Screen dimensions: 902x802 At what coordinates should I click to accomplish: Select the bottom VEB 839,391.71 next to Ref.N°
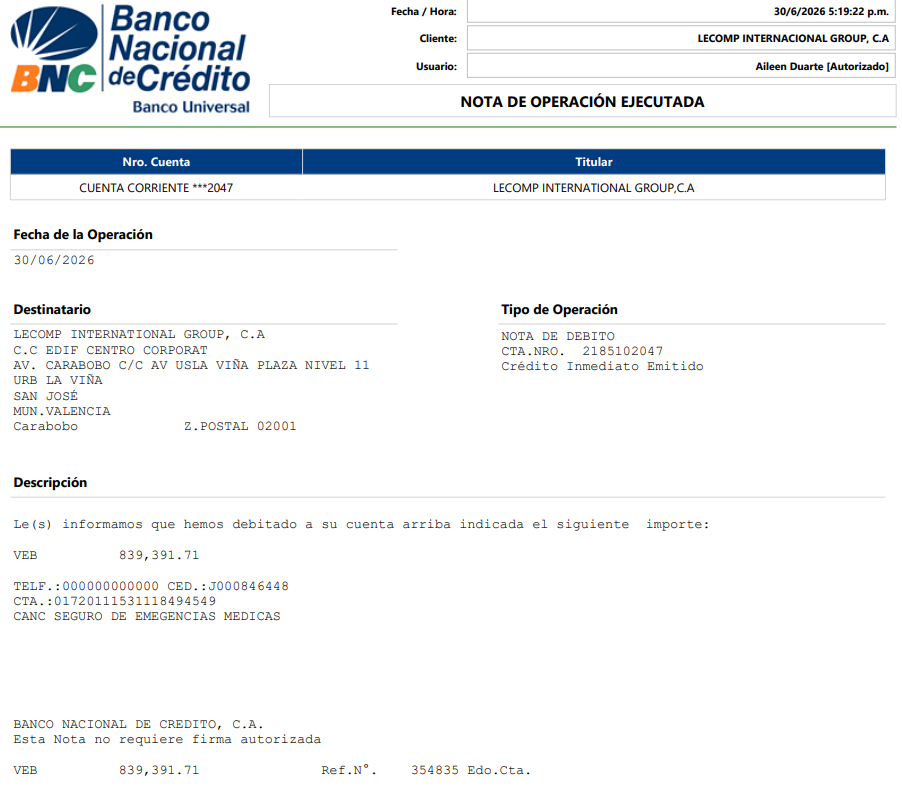pyautogui.click(x=106, y=770)
